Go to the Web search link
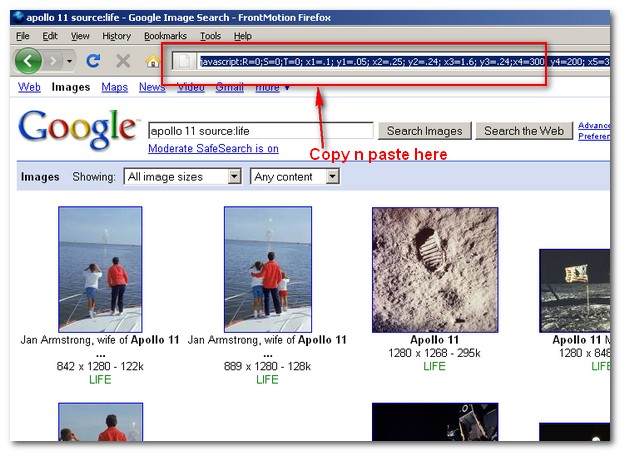The width and height of the screenshot is (621, 452). tap(29, 87)
